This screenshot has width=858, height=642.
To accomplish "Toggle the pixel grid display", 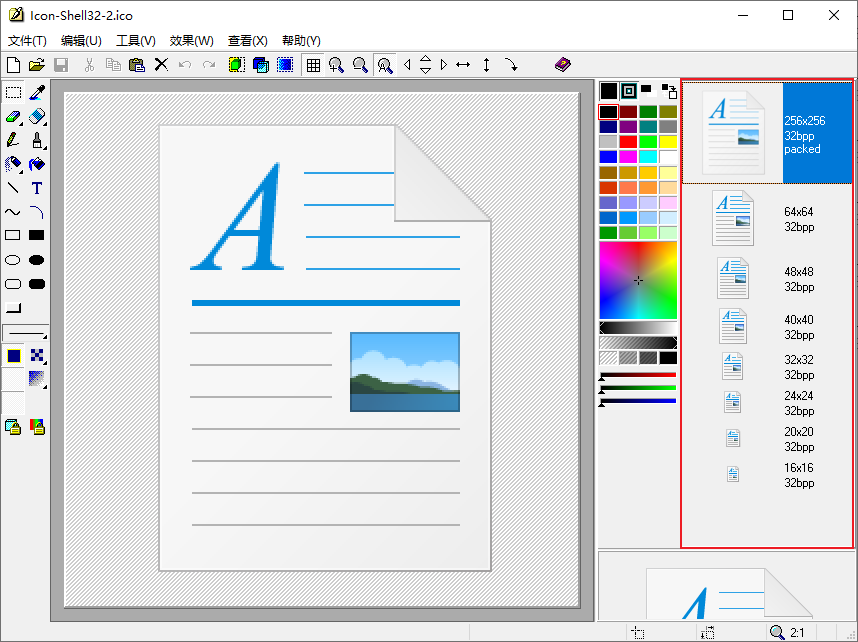I will tap(313, 65).
